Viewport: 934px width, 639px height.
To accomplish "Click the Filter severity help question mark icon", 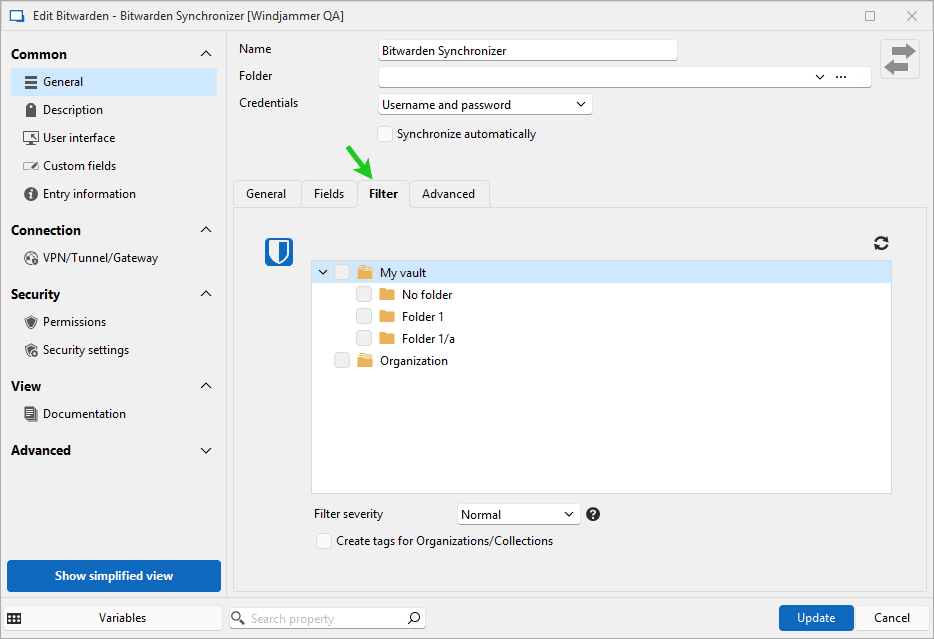I will click(593, 514).
